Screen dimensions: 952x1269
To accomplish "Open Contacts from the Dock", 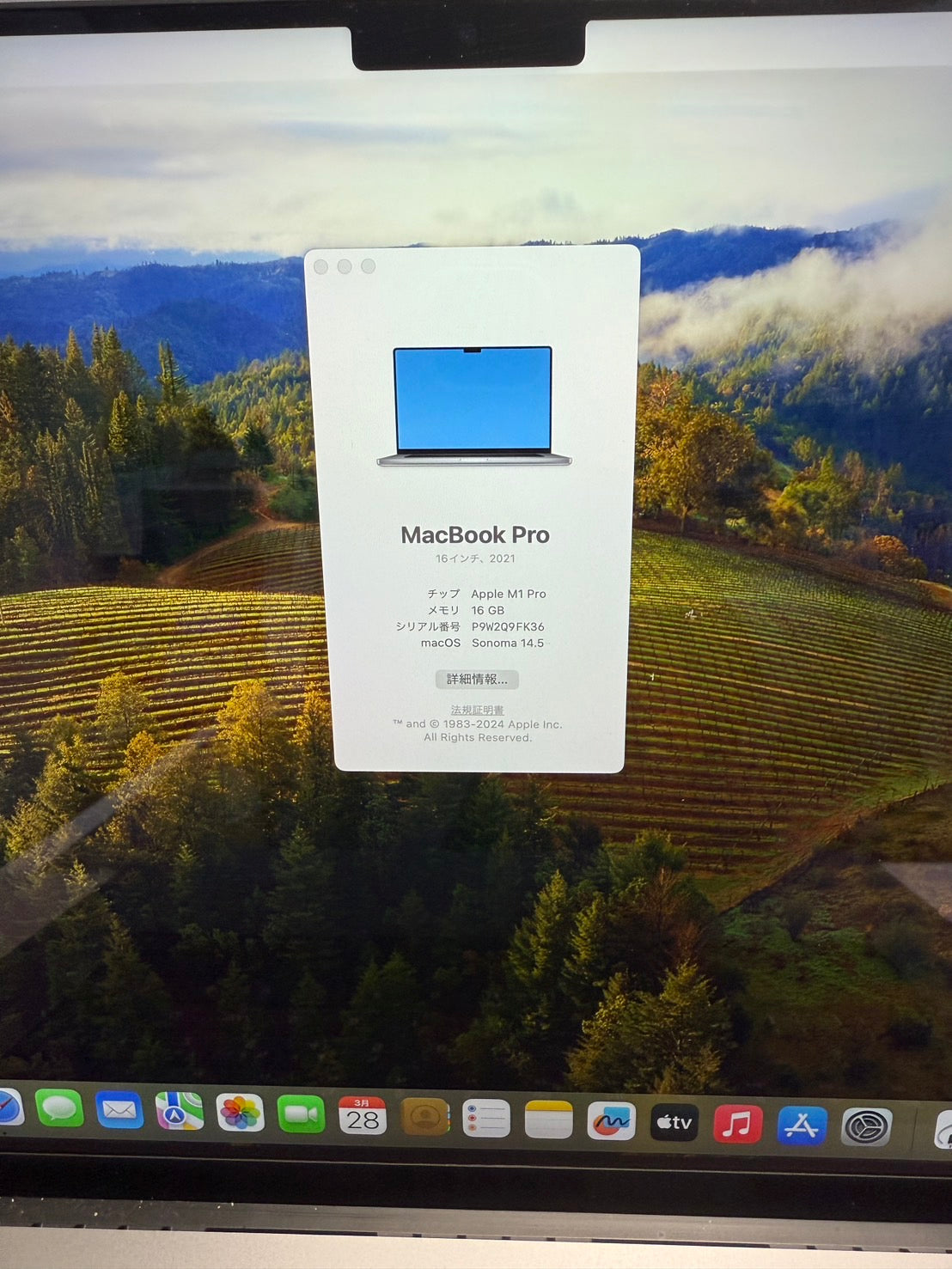I will [x=423, y=1117].
